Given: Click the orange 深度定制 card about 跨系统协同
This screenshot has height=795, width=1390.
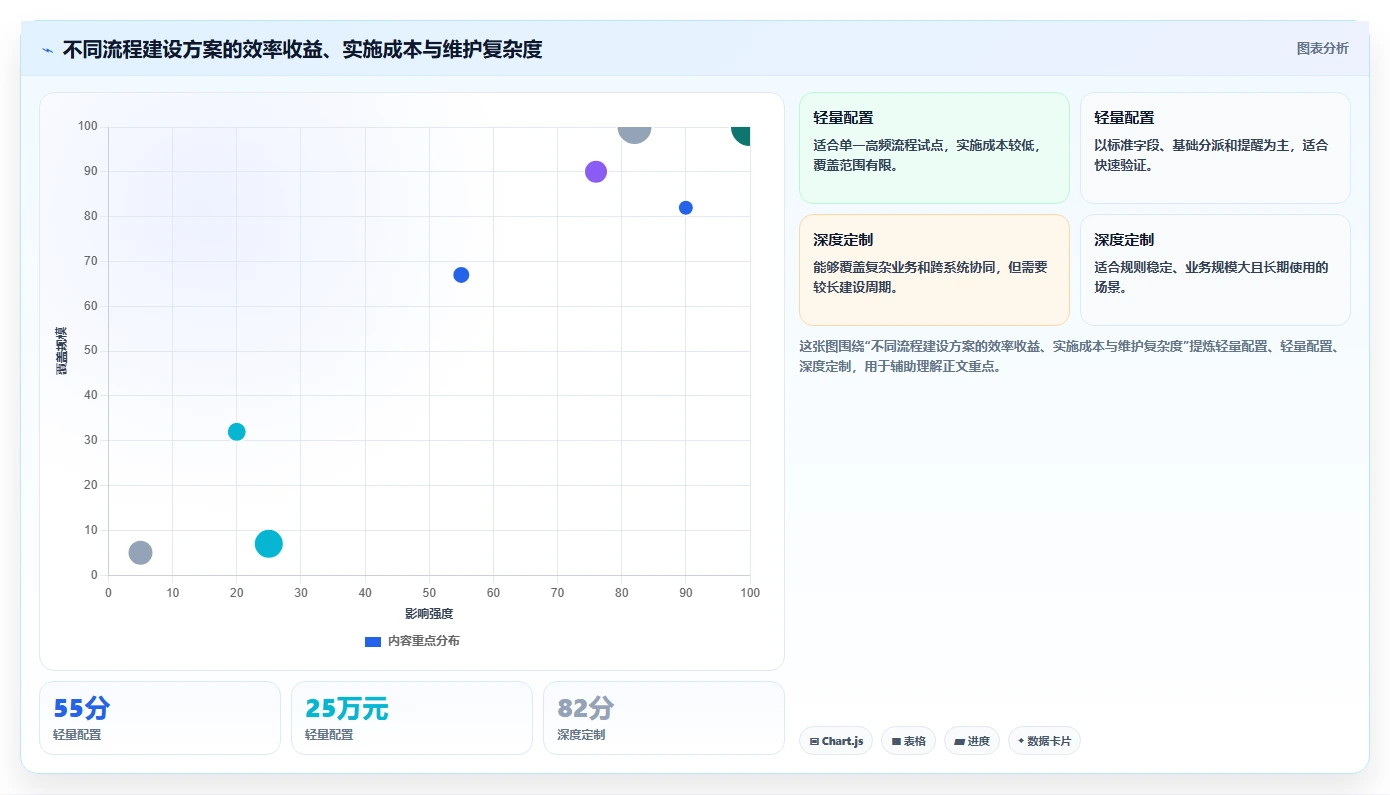Looking at the screenshot, I should [934, 270].
